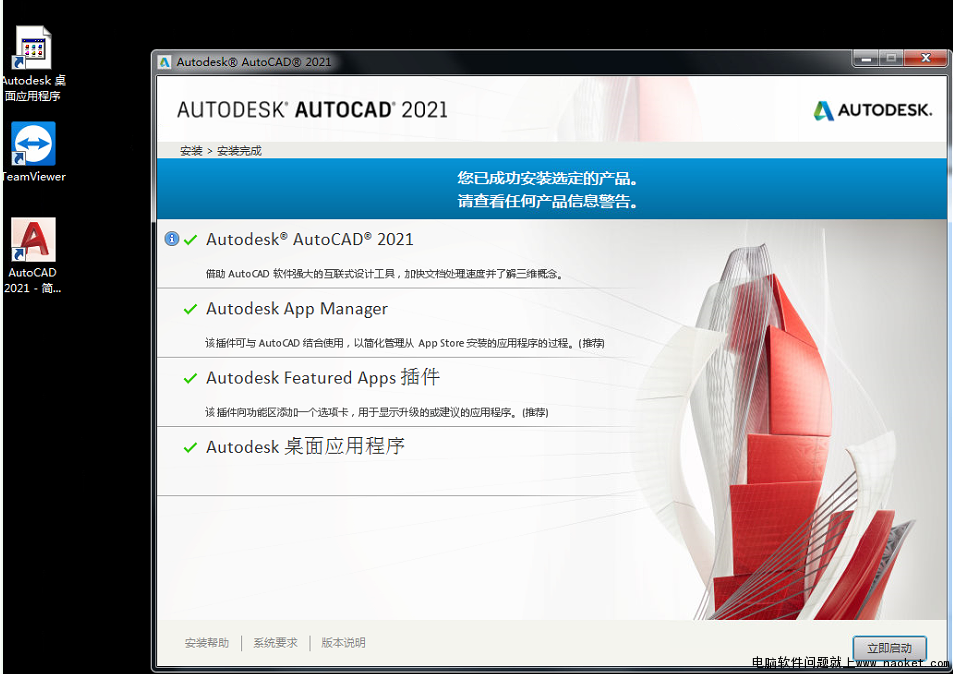Click the AUTODESK AUTOCAD 2021 header title
This screenshot has height=674, width=953.
pyautogui.click(x=312, y=110)
